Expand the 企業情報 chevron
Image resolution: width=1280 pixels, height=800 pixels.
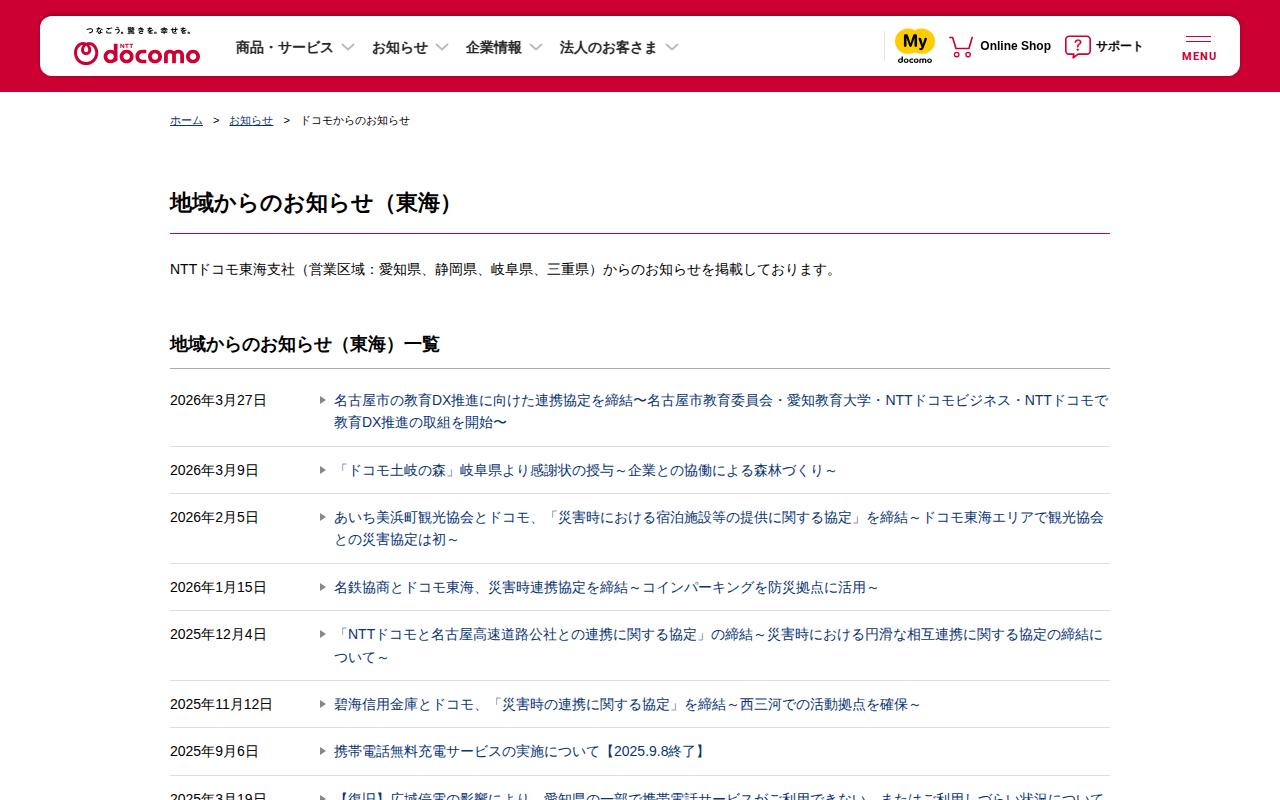pyautogui.click(x=536, y=47)
